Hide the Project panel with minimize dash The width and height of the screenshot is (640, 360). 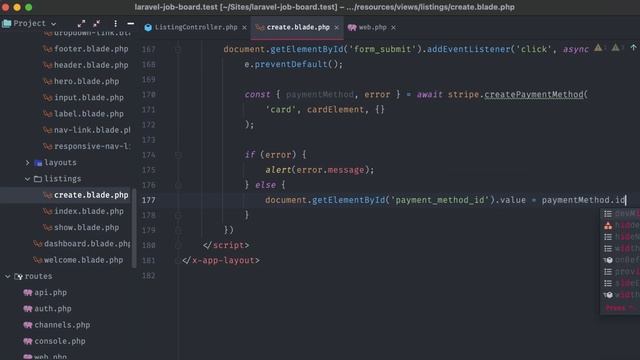pos(131,24)
